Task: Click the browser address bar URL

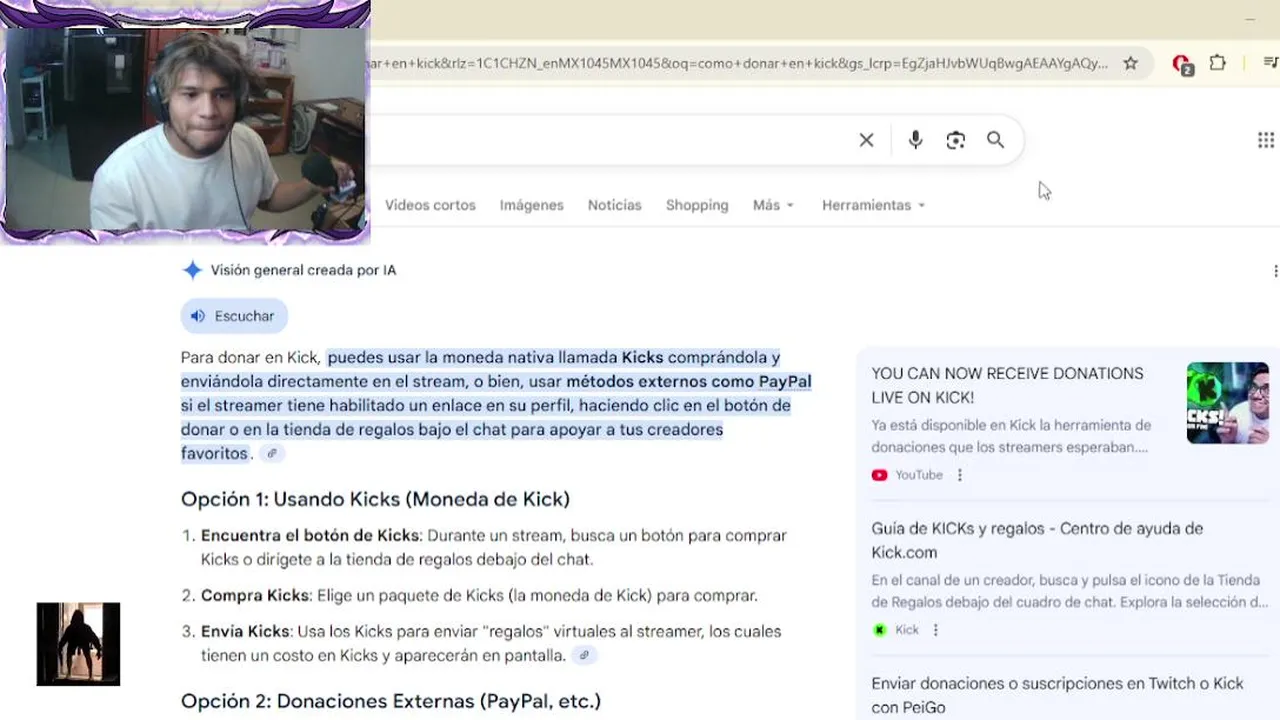Action: click(x=738, y=63)
